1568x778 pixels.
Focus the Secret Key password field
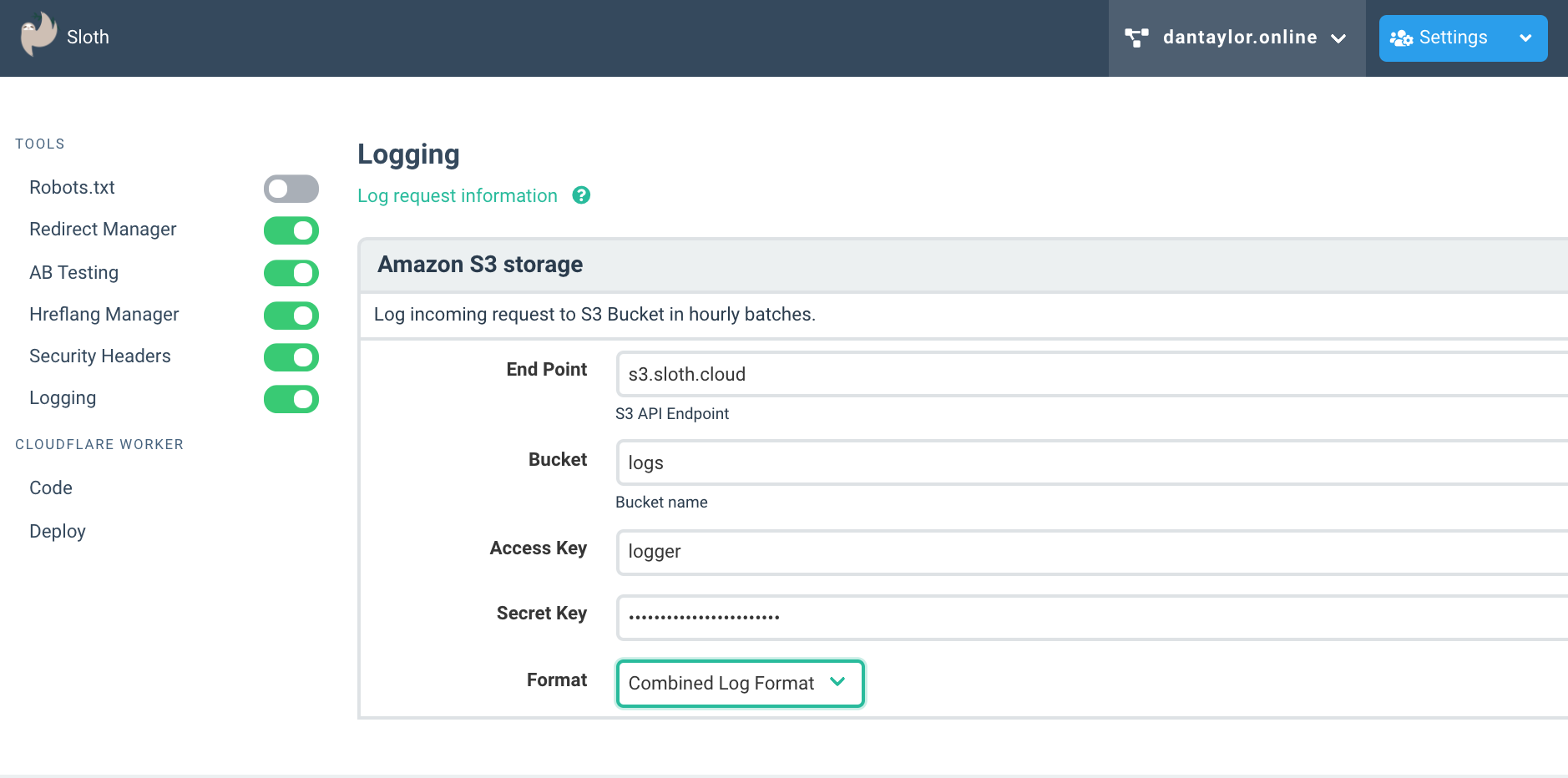coord(1085,618)
